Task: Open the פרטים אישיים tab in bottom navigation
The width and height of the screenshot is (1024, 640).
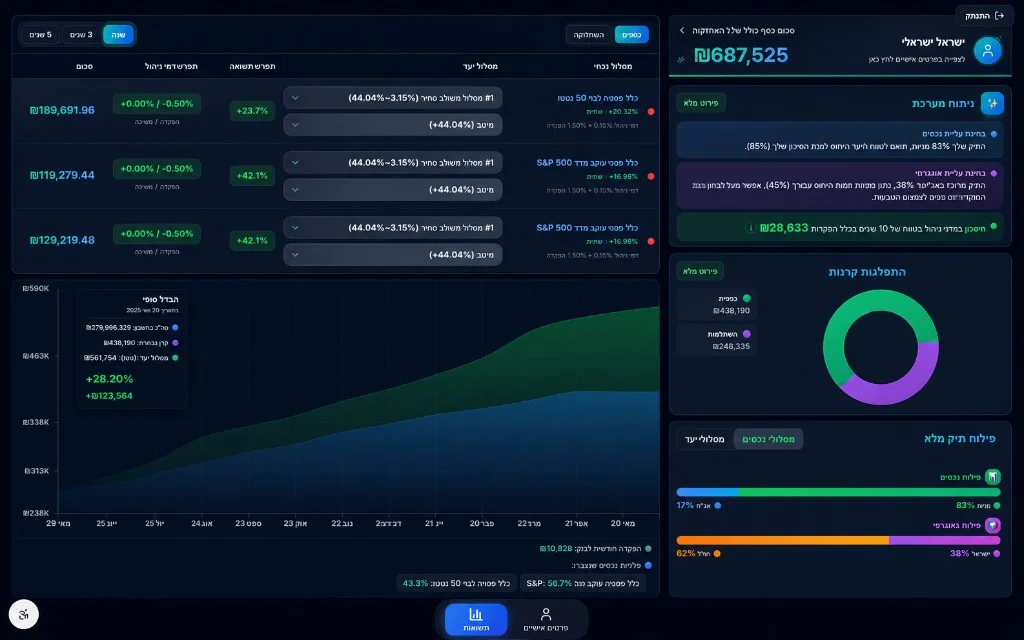Action: (545, 619)
